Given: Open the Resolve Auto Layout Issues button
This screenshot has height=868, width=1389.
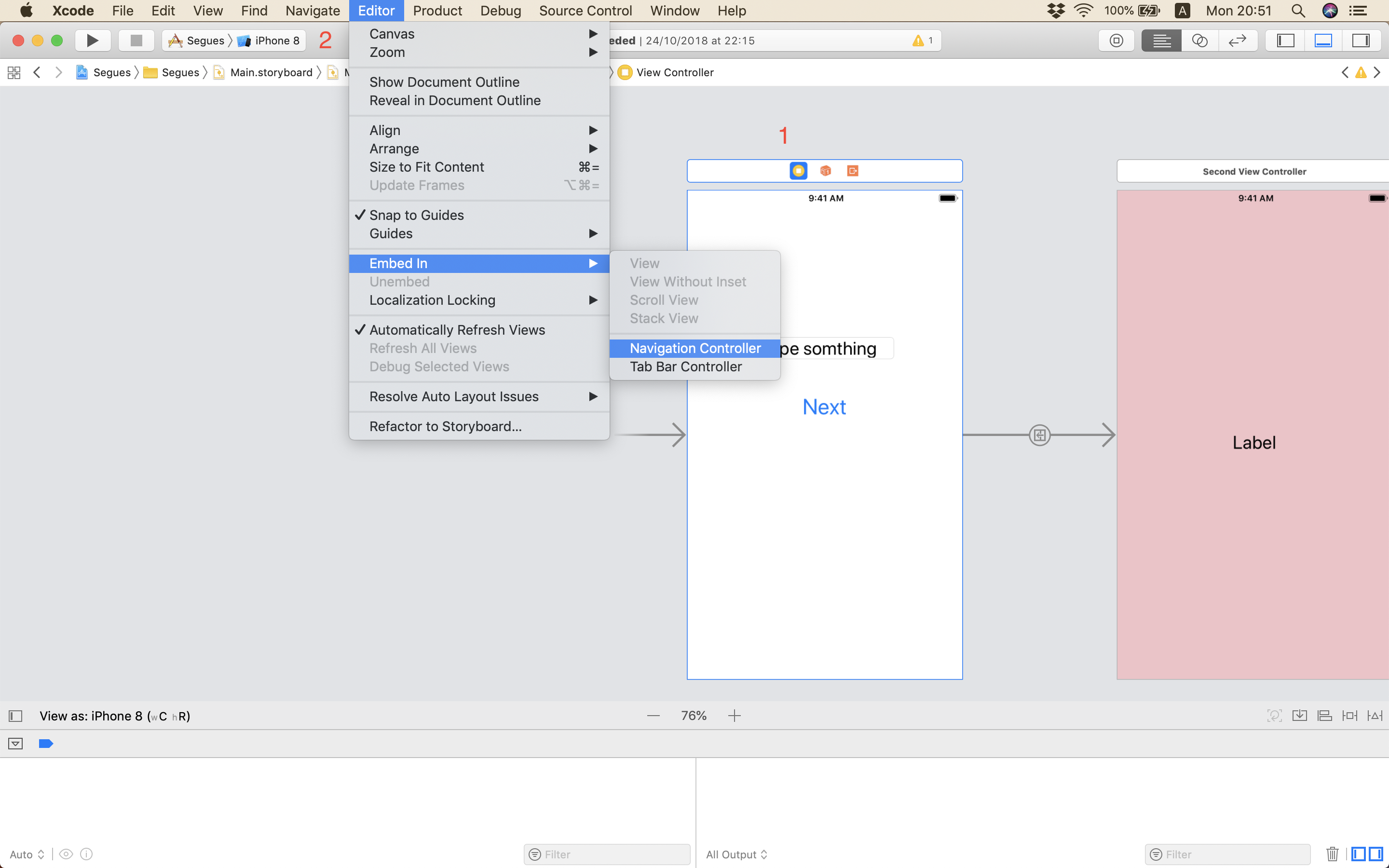Looking at the screenshot, I should pos(1375,715).
